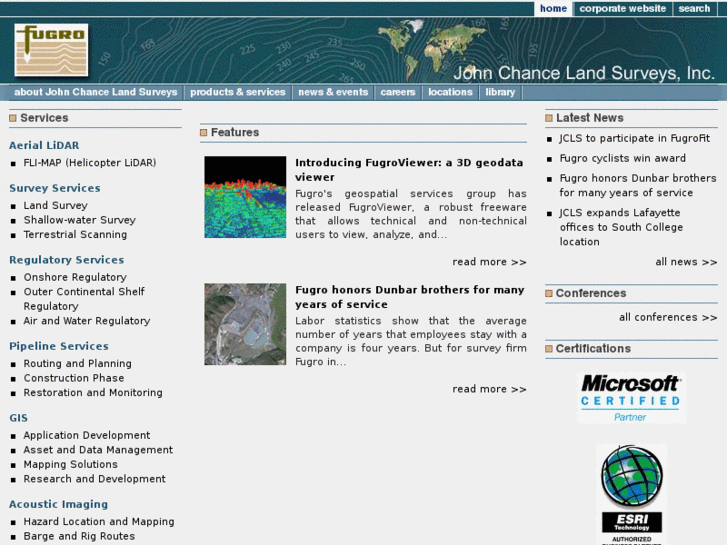This screenshot has height=545, width=727.
Task: Click read more under Dunbar brothers feature
Action: point(489,389)
